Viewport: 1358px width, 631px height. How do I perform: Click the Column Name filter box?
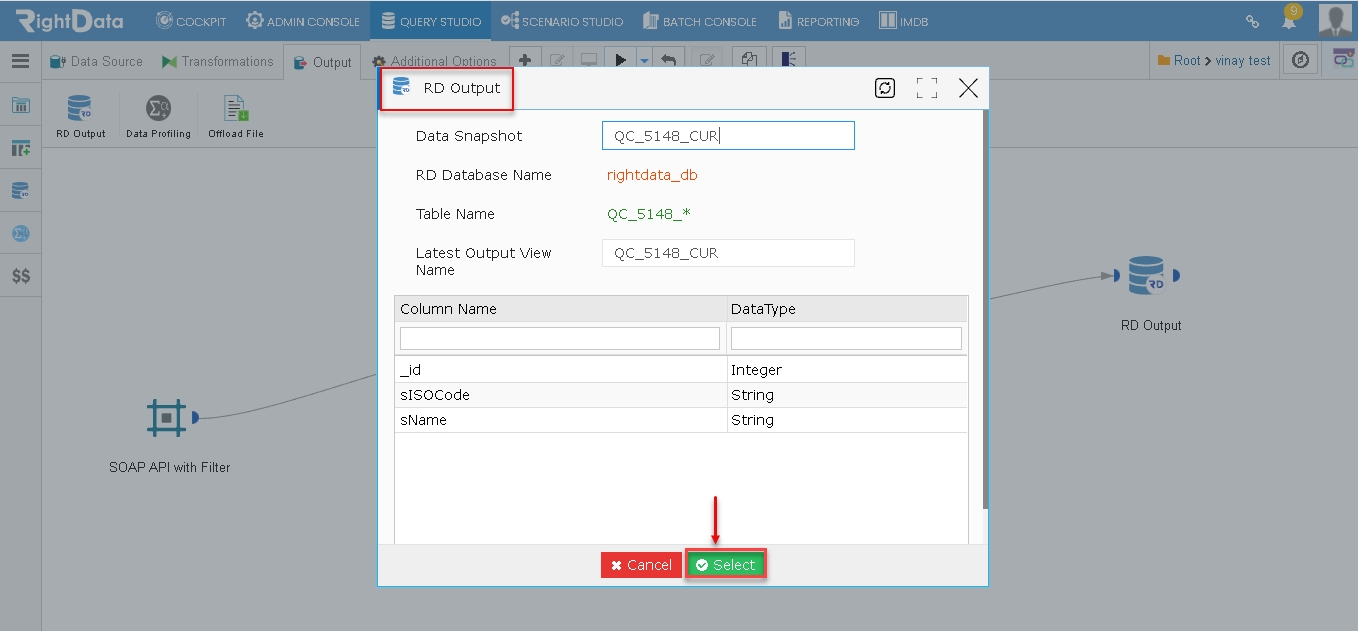(560, 338)
